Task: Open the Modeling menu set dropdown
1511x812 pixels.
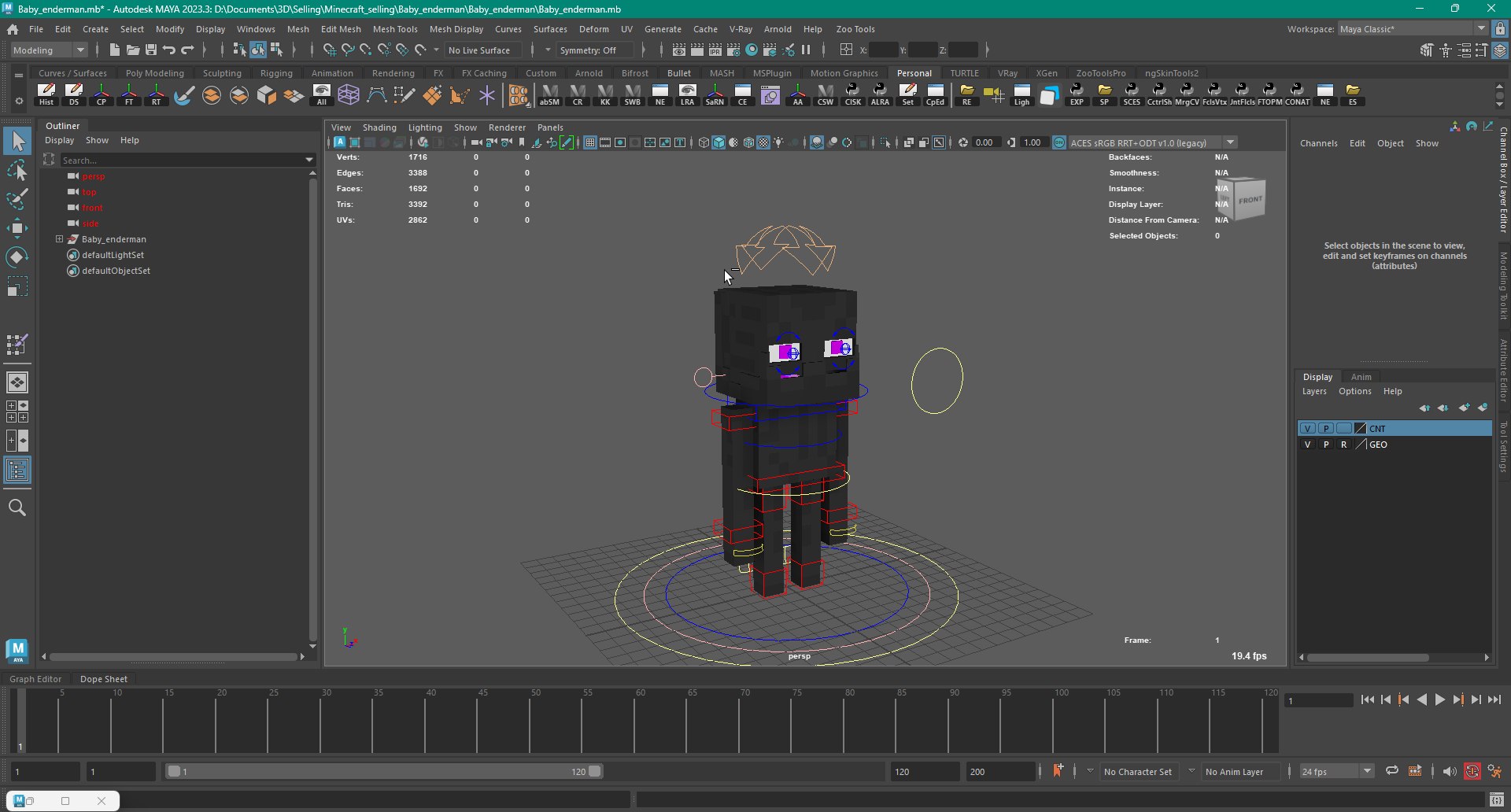Action: click(49, 50)
